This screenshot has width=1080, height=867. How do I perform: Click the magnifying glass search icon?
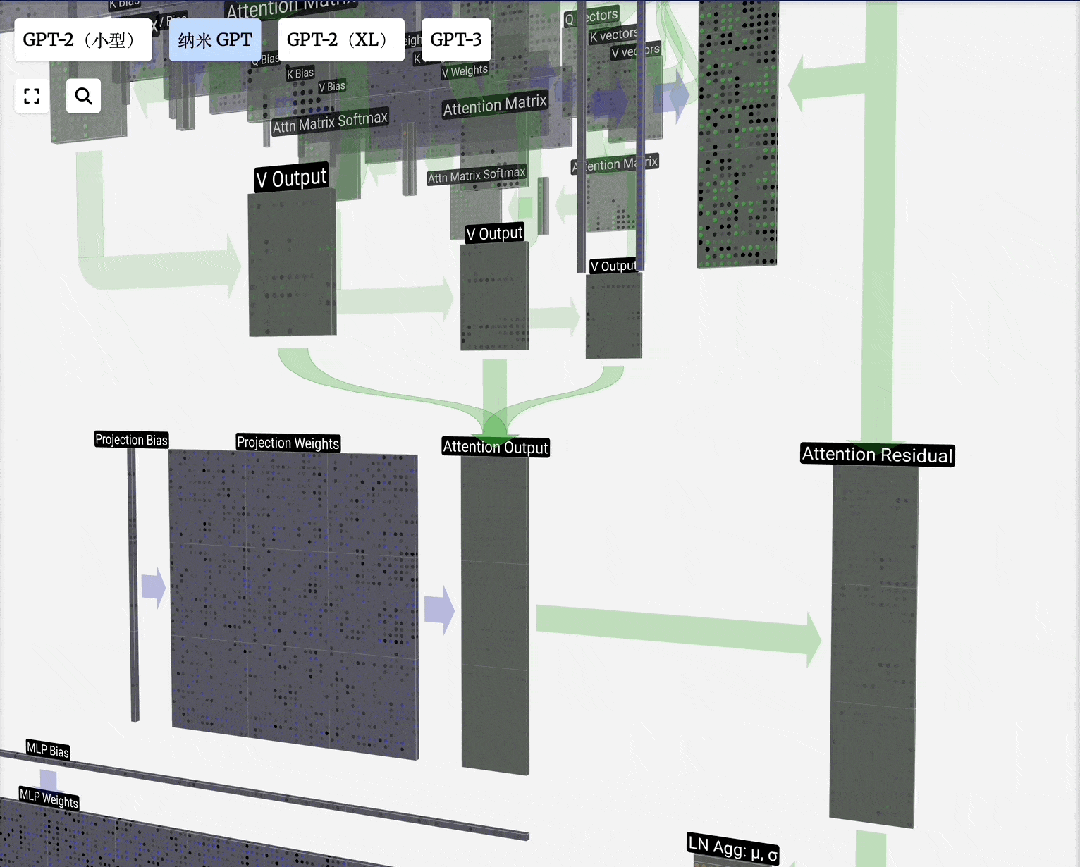point(84,96)
